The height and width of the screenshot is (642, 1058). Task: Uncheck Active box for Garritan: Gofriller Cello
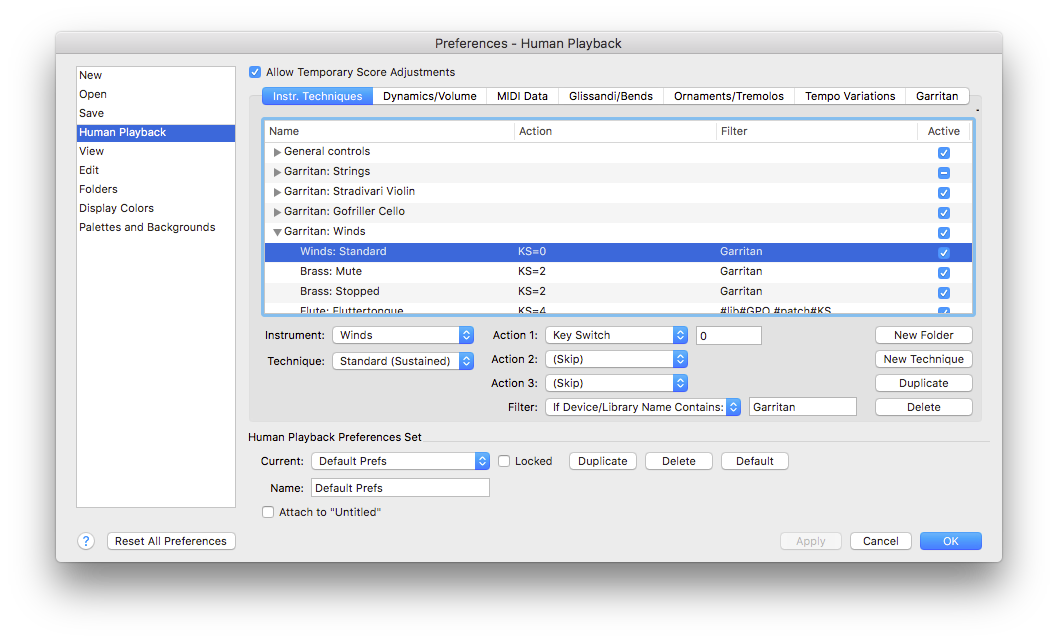click(943, 213)
